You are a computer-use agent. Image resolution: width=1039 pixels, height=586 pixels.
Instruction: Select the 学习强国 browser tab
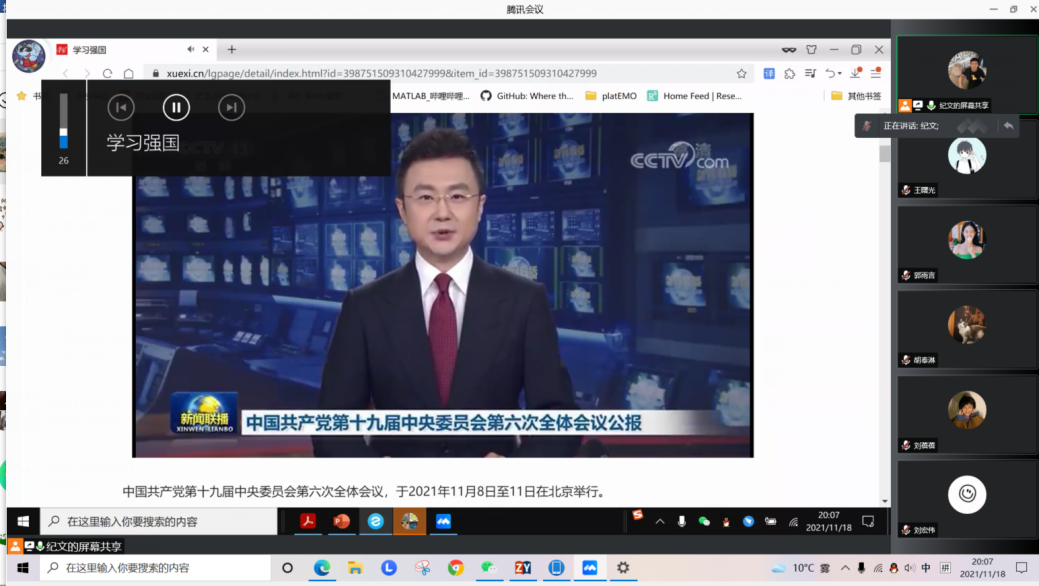tap(120, 49)
